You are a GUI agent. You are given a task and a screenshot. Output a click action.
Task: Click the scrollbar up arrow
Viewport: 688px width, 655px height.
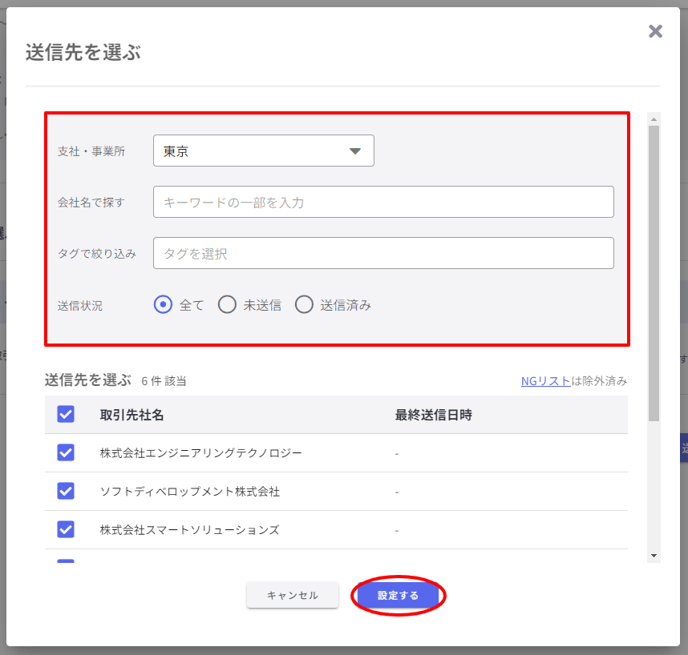point(654,119)
